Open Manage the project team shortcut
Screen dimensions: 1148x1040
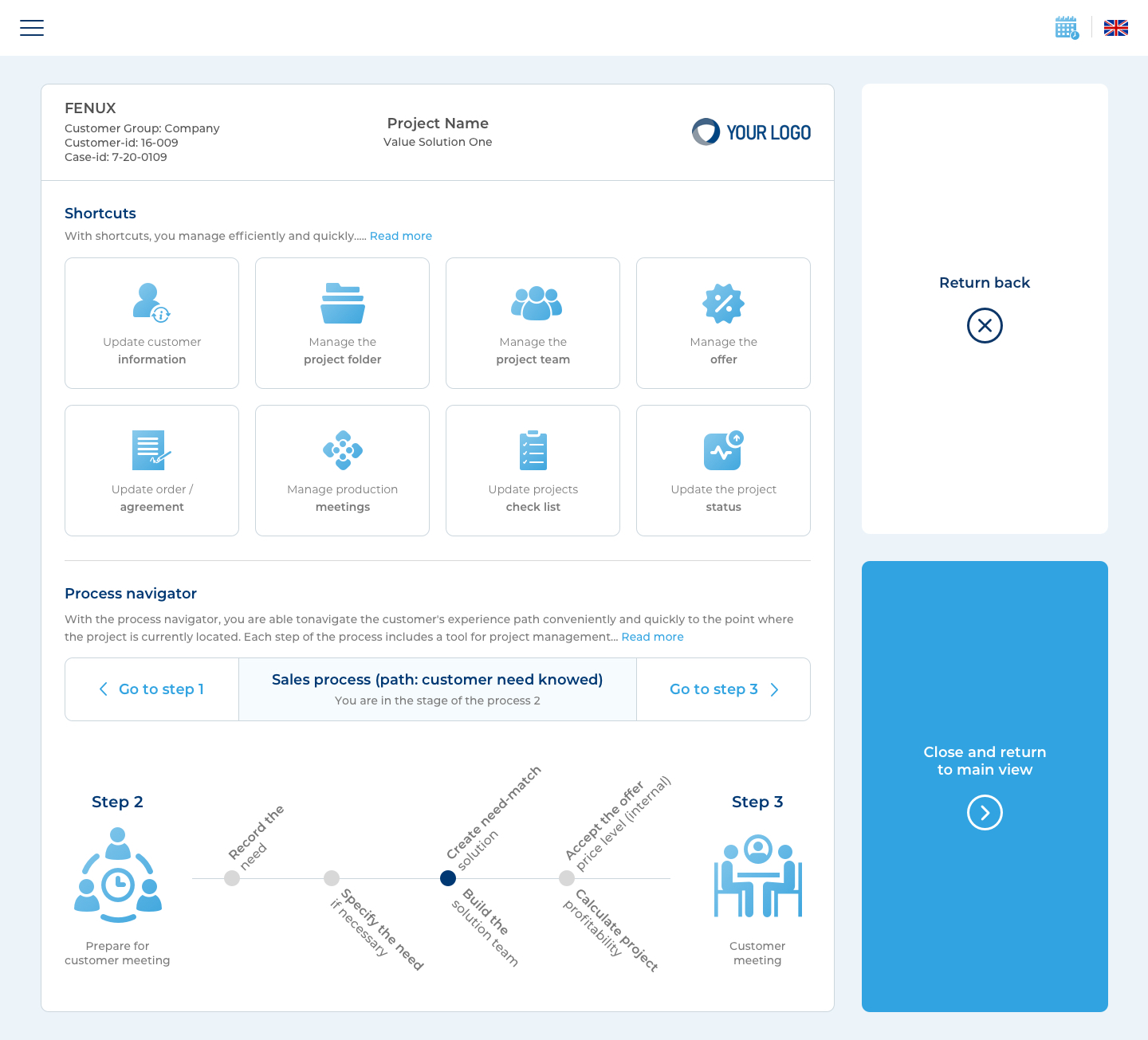(x=533, y=323)
